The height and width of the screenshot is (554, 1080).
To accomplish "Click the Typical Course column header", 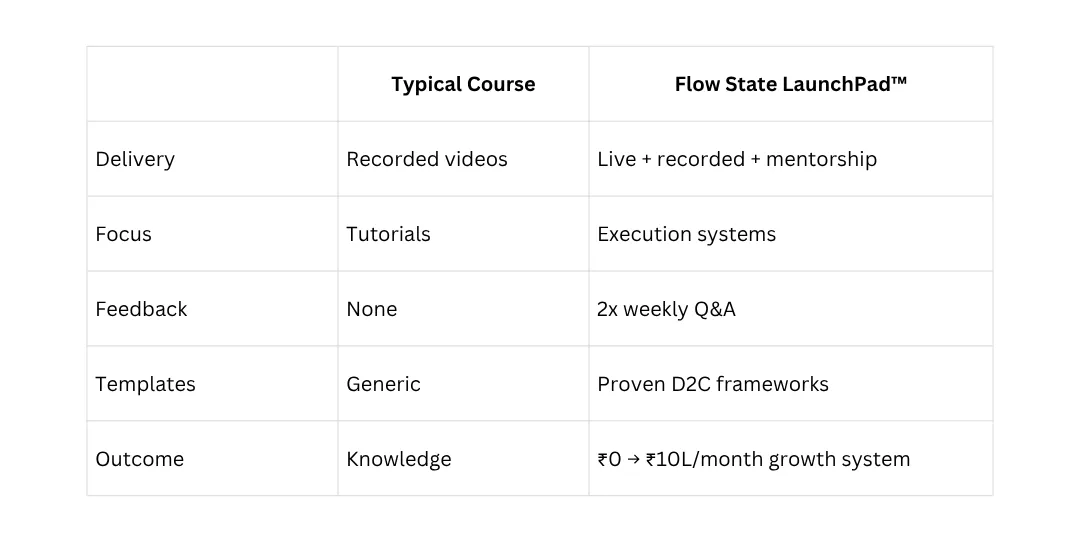I will [x=464, y=84].
